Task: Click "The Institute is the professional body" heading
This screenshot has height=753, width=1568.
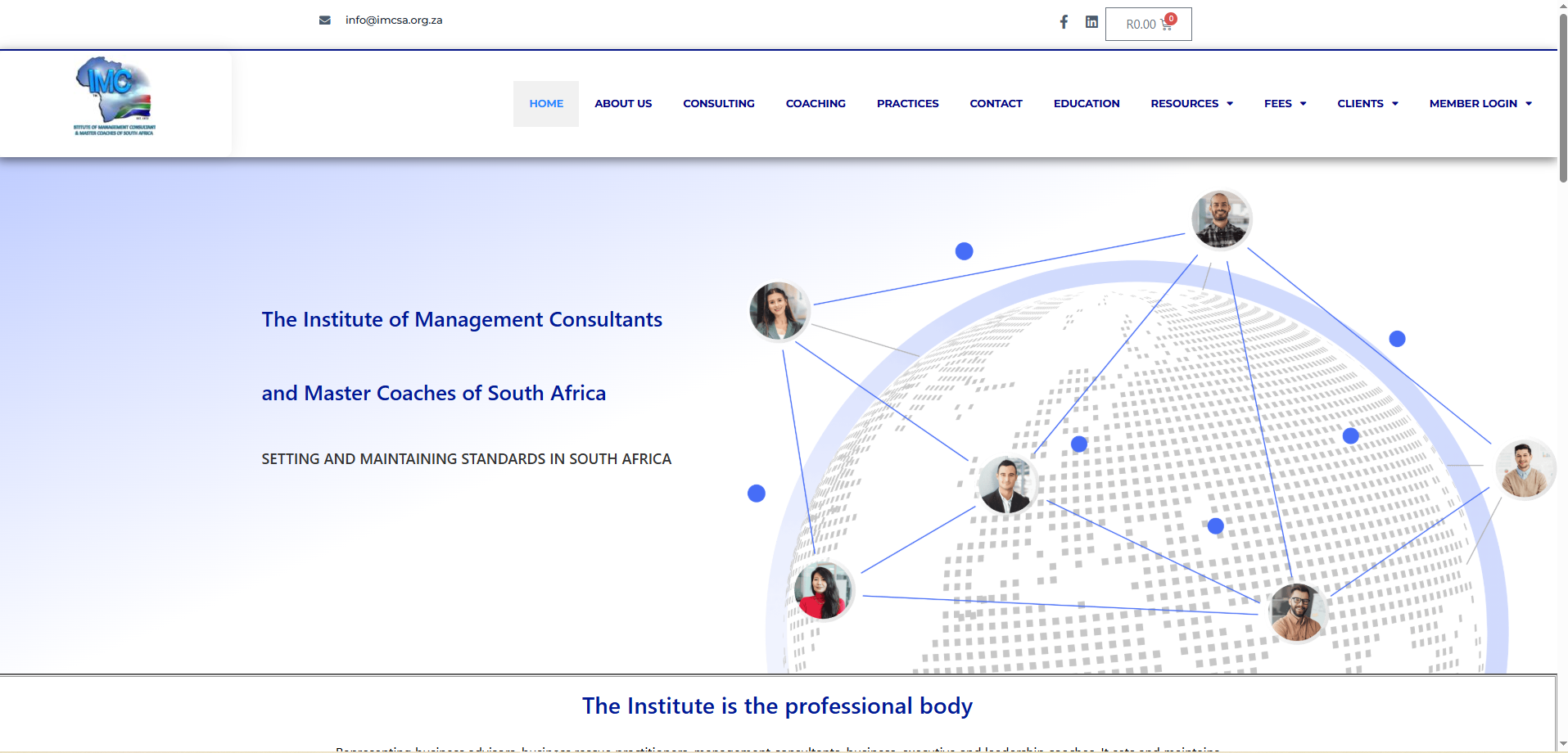Action: (777, 706)
